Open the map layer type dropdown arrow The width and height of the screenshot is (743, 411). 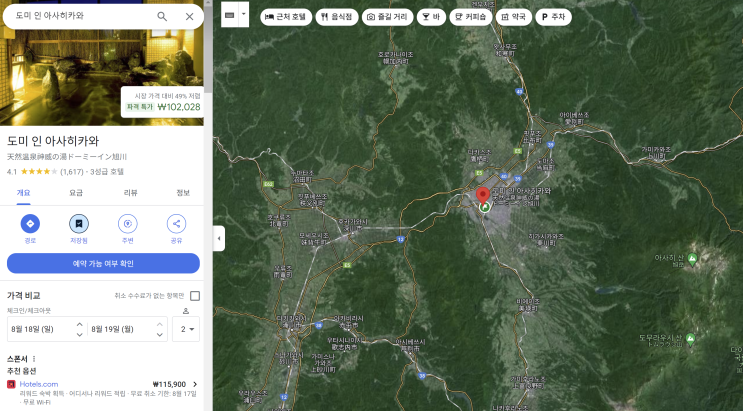point(244,14)
